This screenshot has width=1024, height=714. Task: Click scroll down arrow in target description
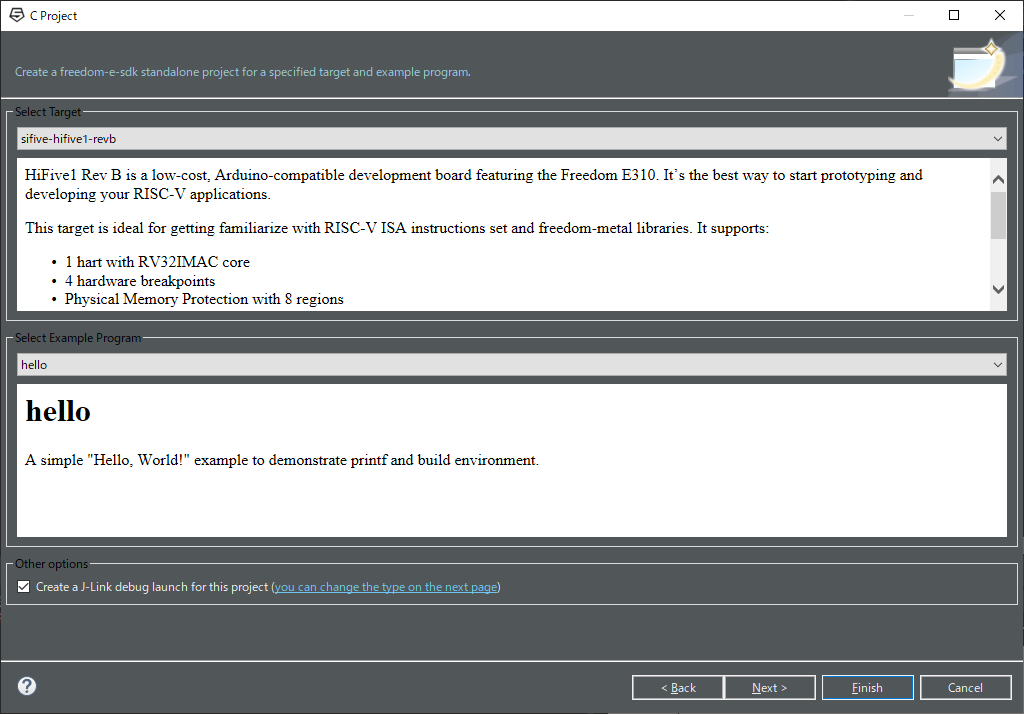click(998, 289)
